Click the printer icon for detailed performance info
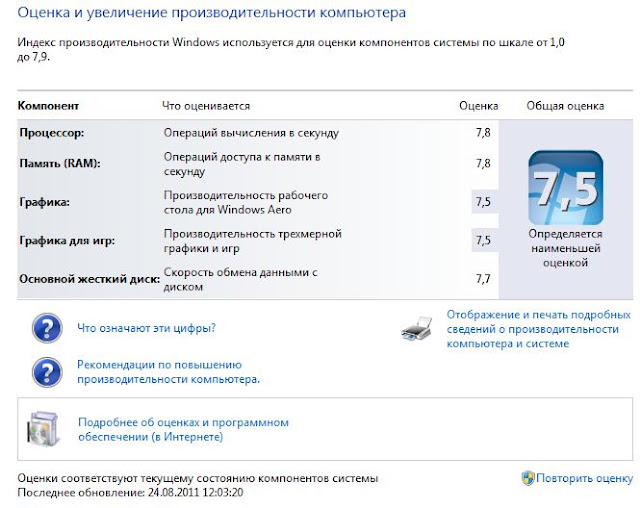Image resolution: width=640 pixels, height=508 pixels. pyautogui.click(x=417, y=328)
